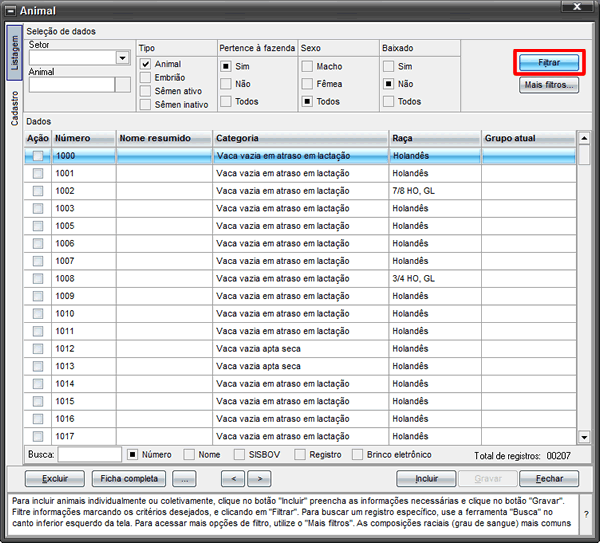Viewport: 600px width, 543px height.
Task: Click the help question mark icon
Action: coord(586,514)
